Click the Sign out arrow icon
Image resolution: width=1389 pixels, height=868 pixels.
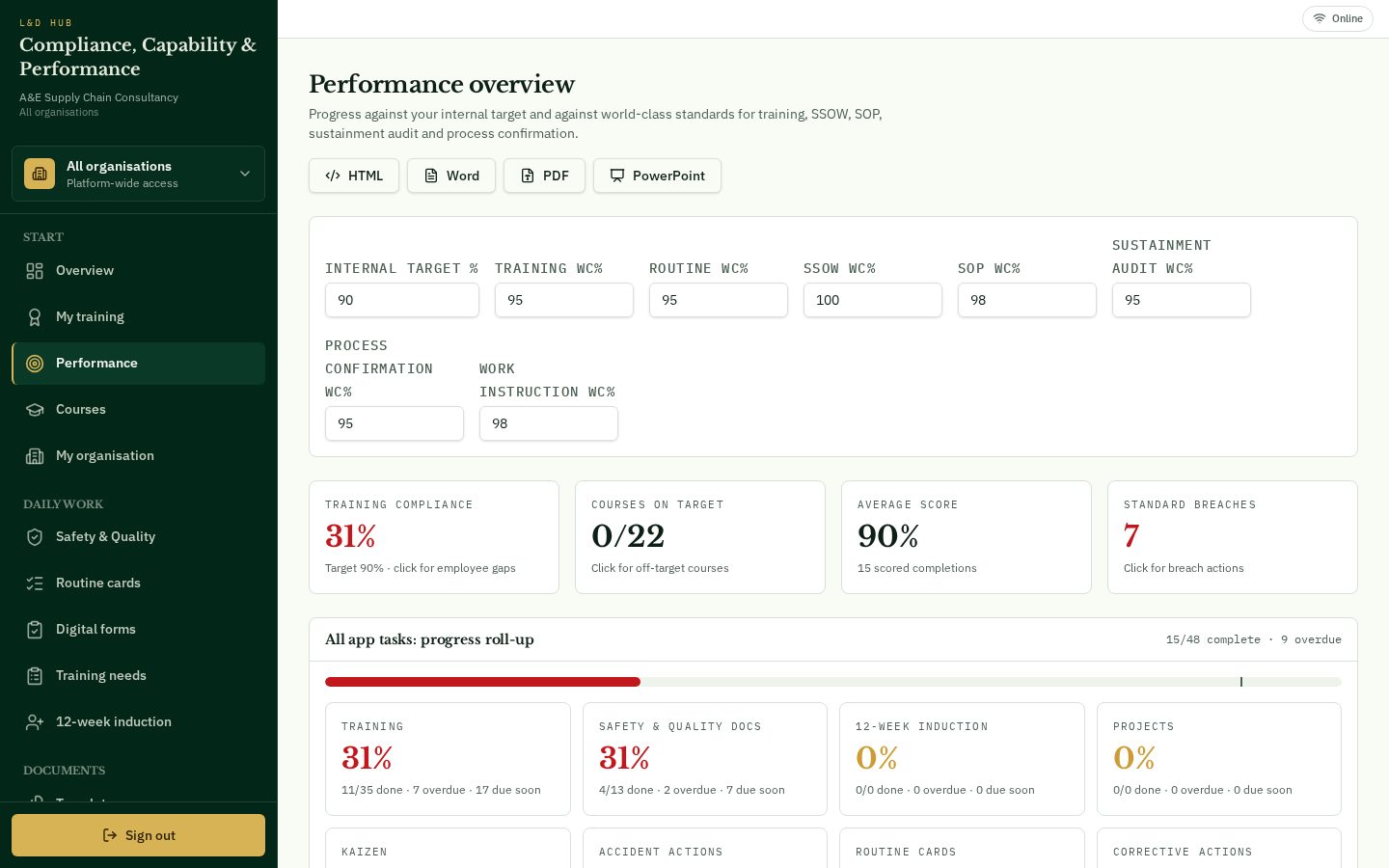(x=110, y=835)
